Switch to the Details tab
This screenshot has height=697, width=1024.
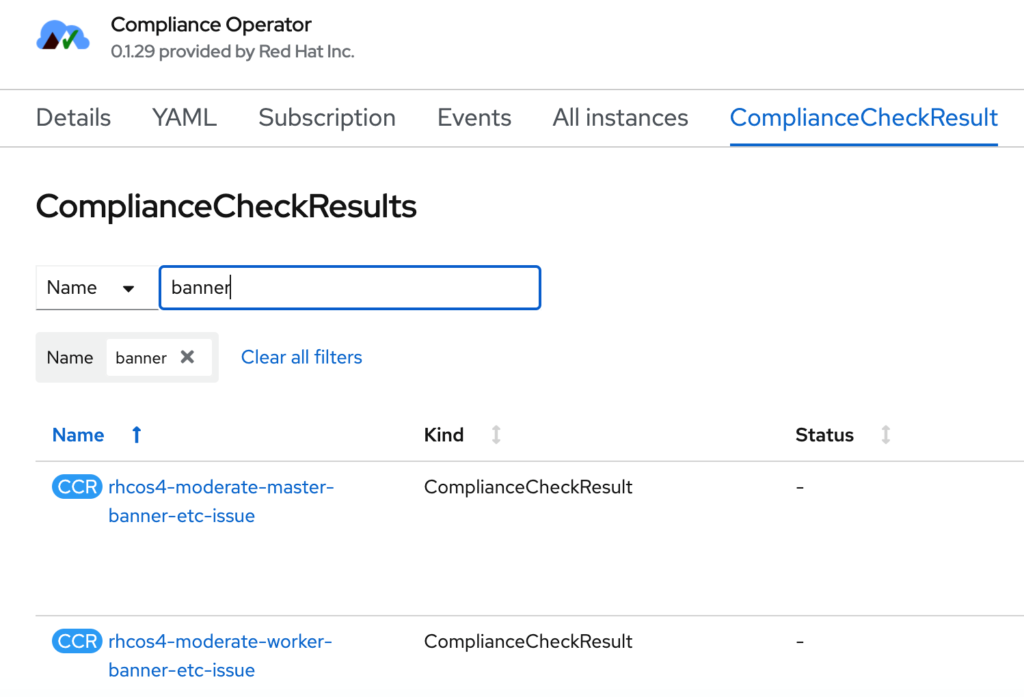point(73,118)
